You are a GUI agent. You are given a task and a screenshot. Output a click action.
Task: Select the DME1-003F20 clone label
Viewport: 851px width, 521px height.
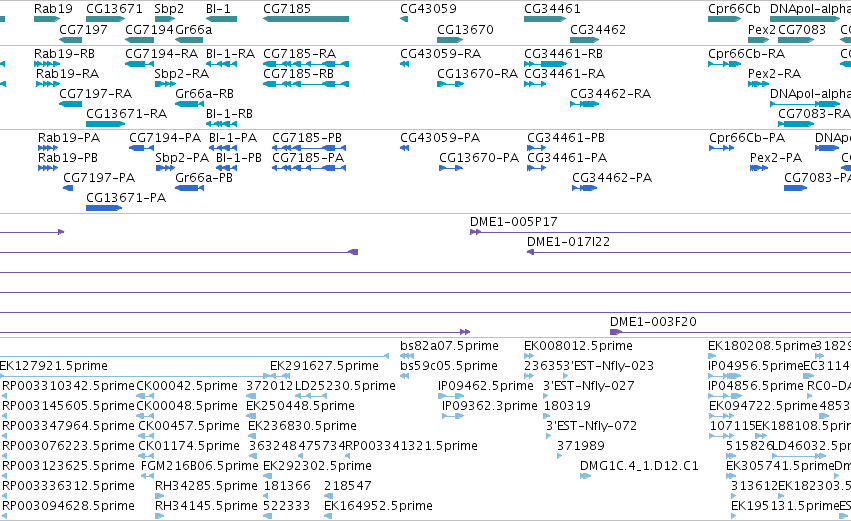click(653, 322)
